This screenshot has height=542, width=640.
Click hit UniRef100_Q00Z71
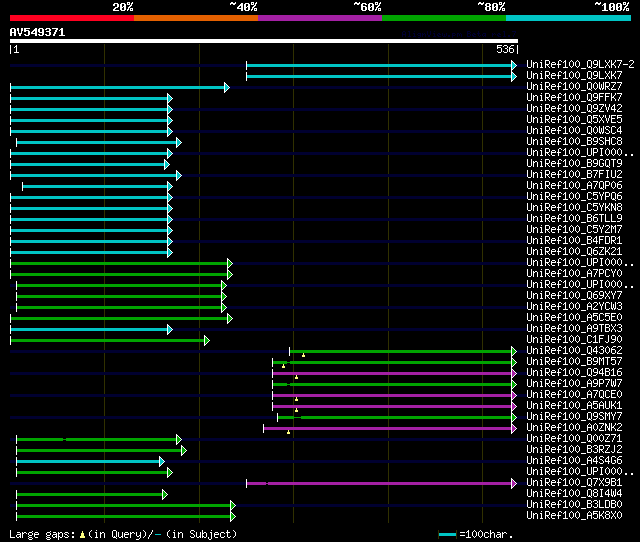point(574,439)
